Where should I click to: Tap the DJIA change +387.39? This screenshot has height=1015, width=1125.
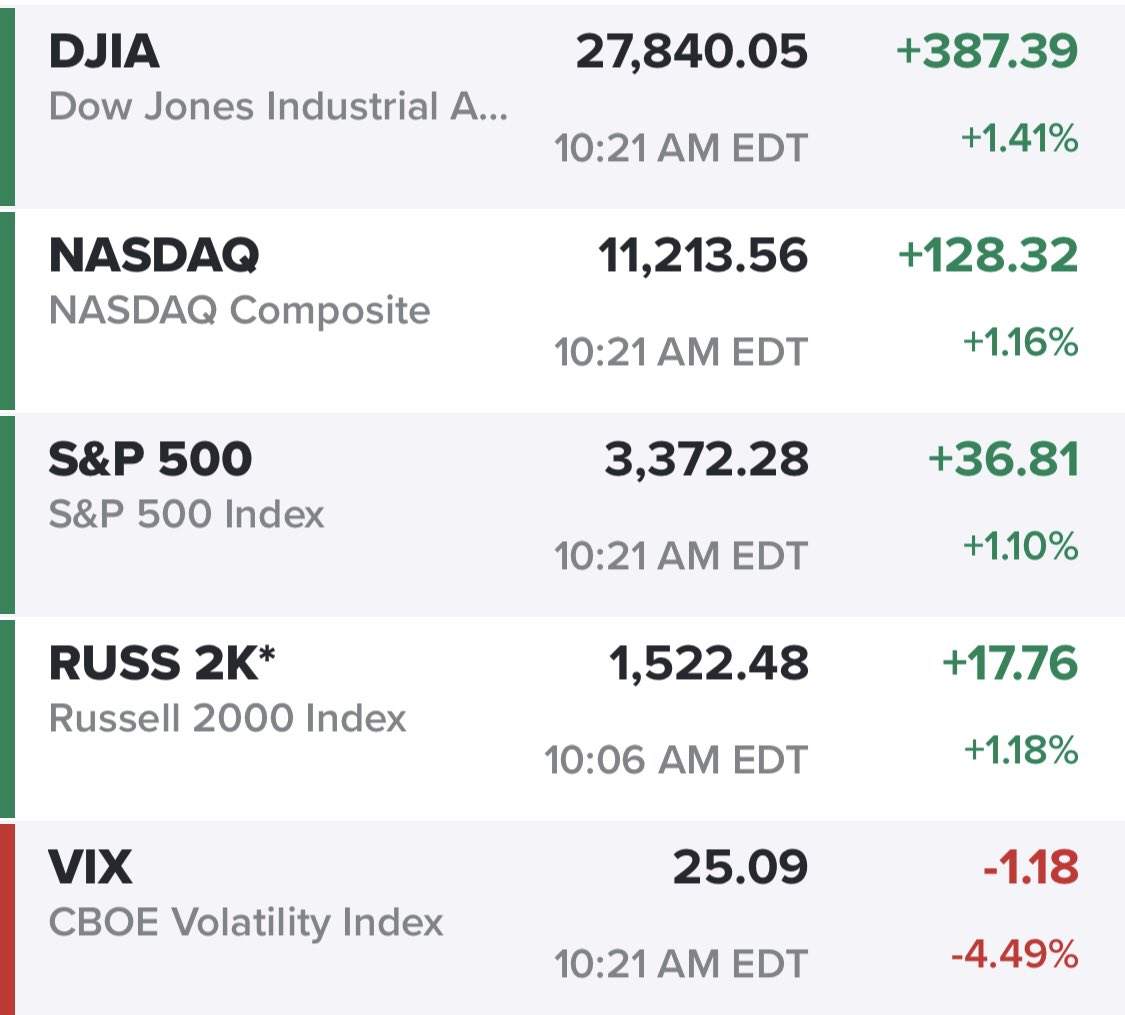pyautogui.click(x=987, y=52)
